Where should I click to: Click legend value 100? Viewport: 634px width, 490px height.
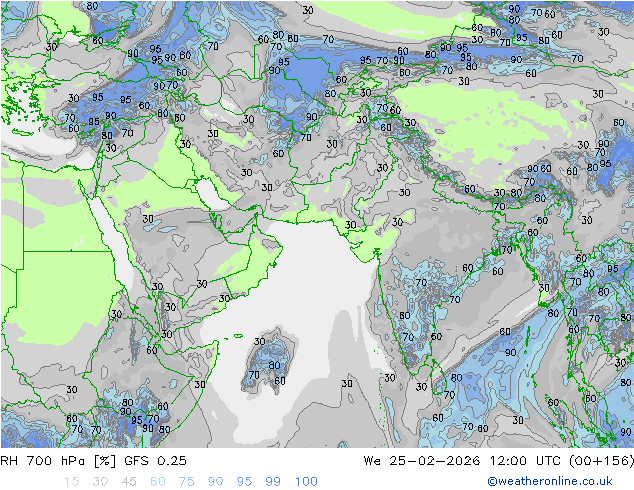[x=306, y=481]
